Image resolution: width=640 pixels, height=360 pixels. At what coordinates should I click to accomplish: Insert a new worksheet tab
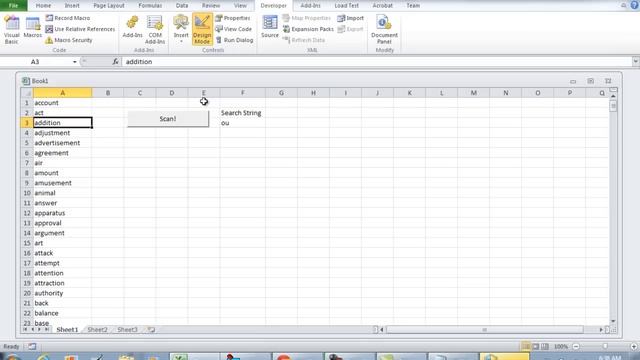point(151,329)
